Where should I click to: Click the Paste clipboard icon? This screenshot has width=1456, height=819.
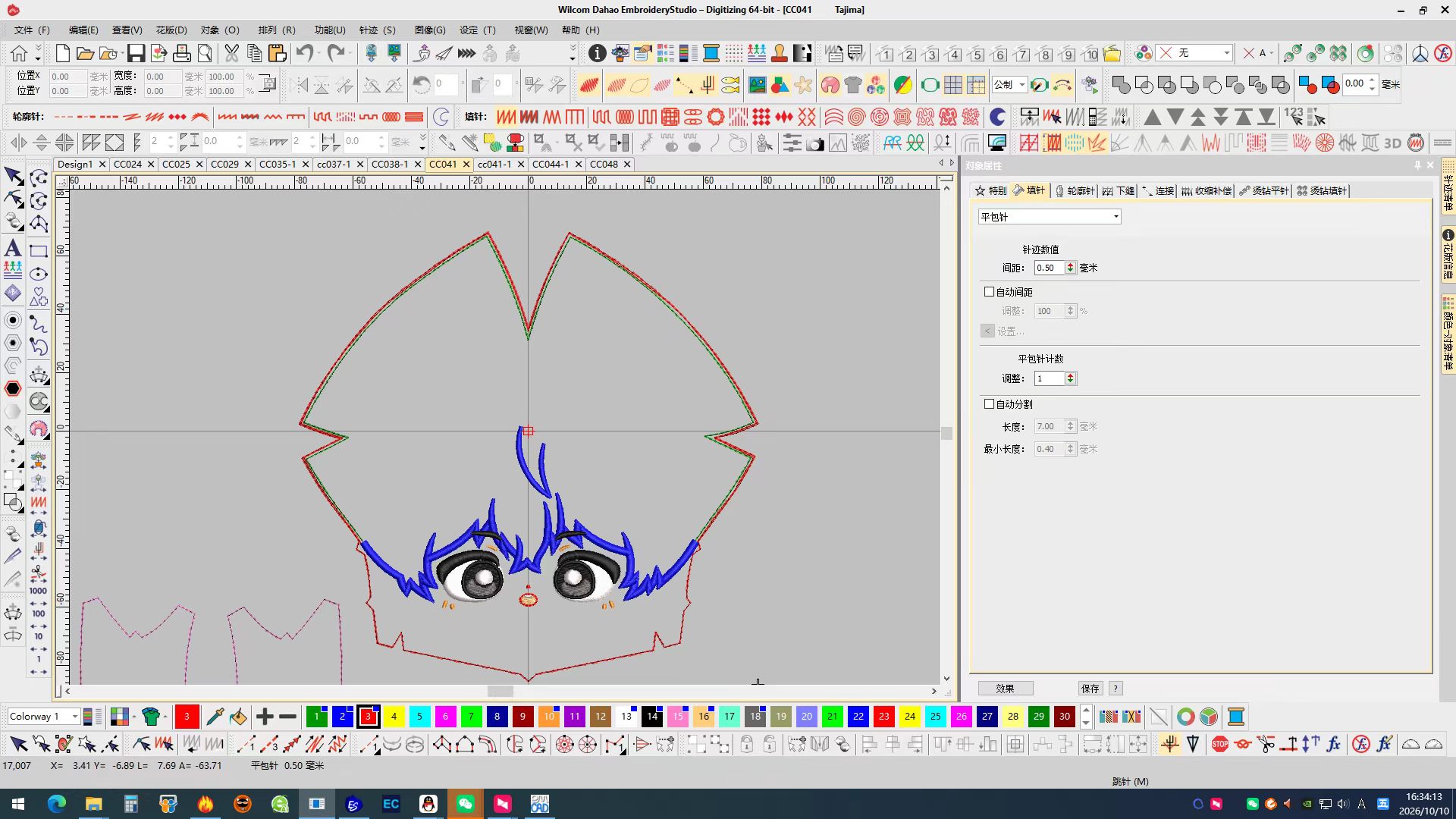coord(278,53)
